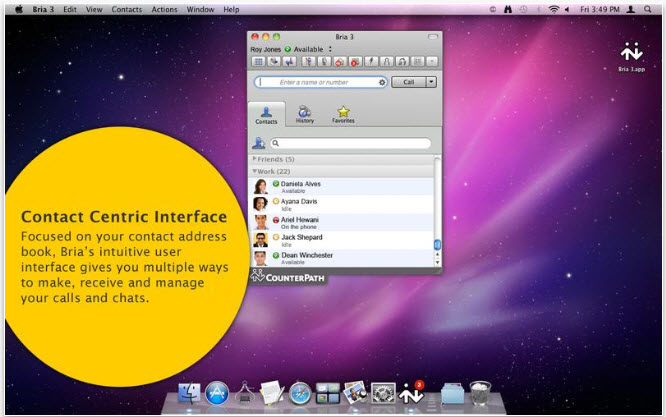Collapse the Work (22) contact group
666x417 pixels.
point(255,172)
